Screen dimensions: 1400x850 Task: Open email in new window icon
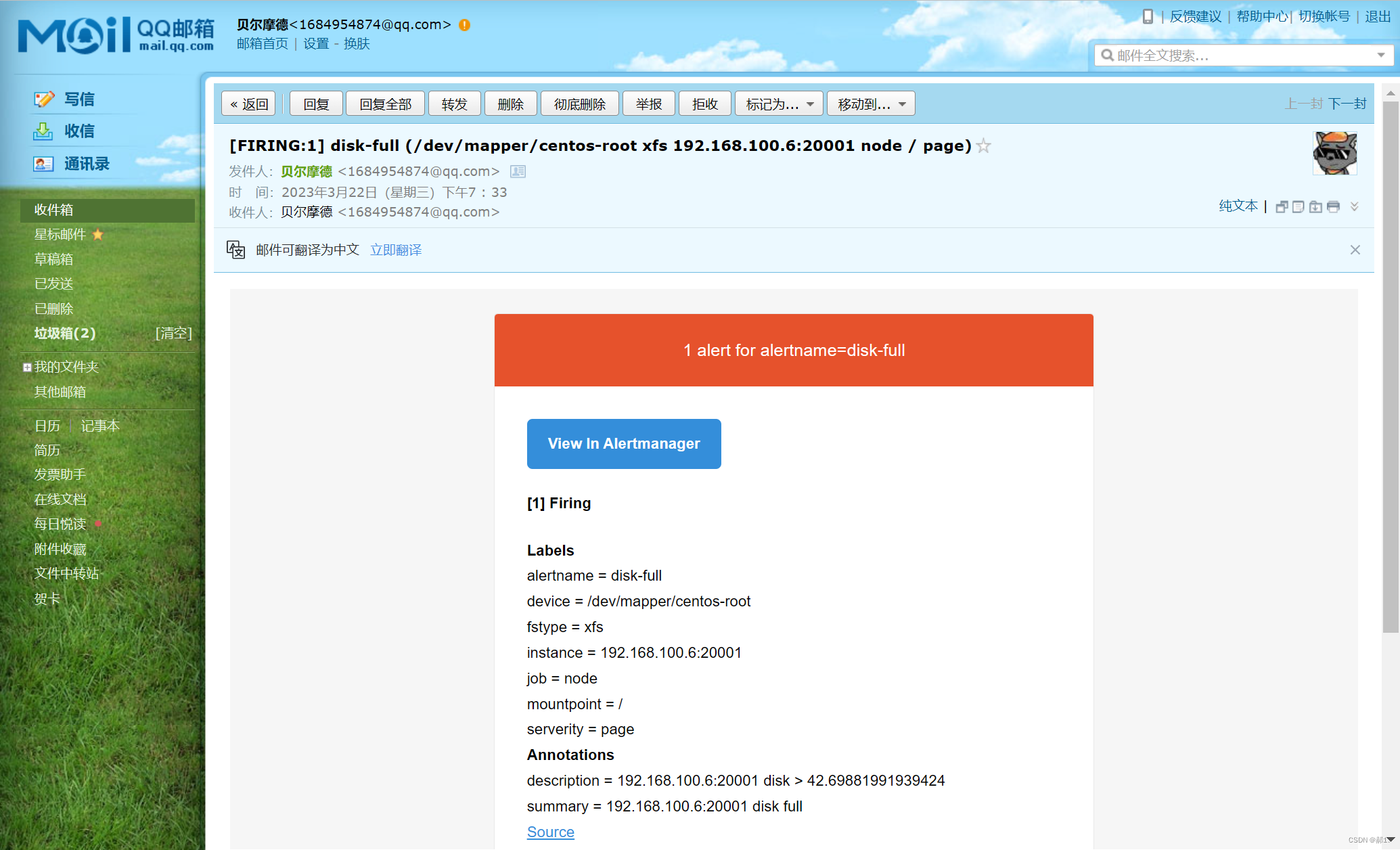click(1281, 207)
